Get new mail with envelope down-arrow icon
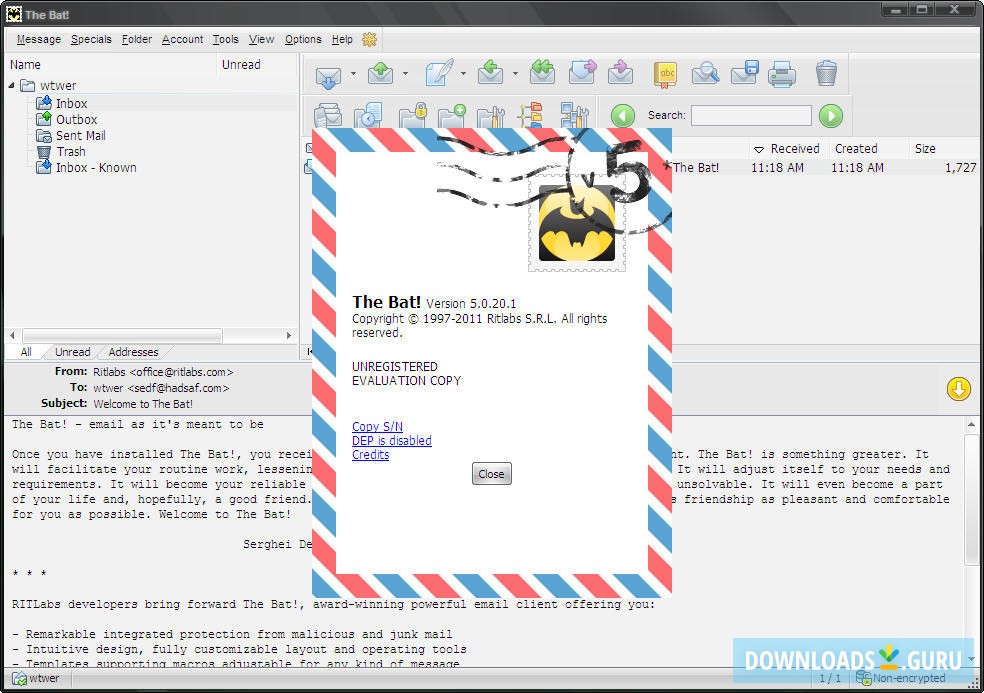The width and height of the screenshot is (984, 693). [x=328, y=75]
